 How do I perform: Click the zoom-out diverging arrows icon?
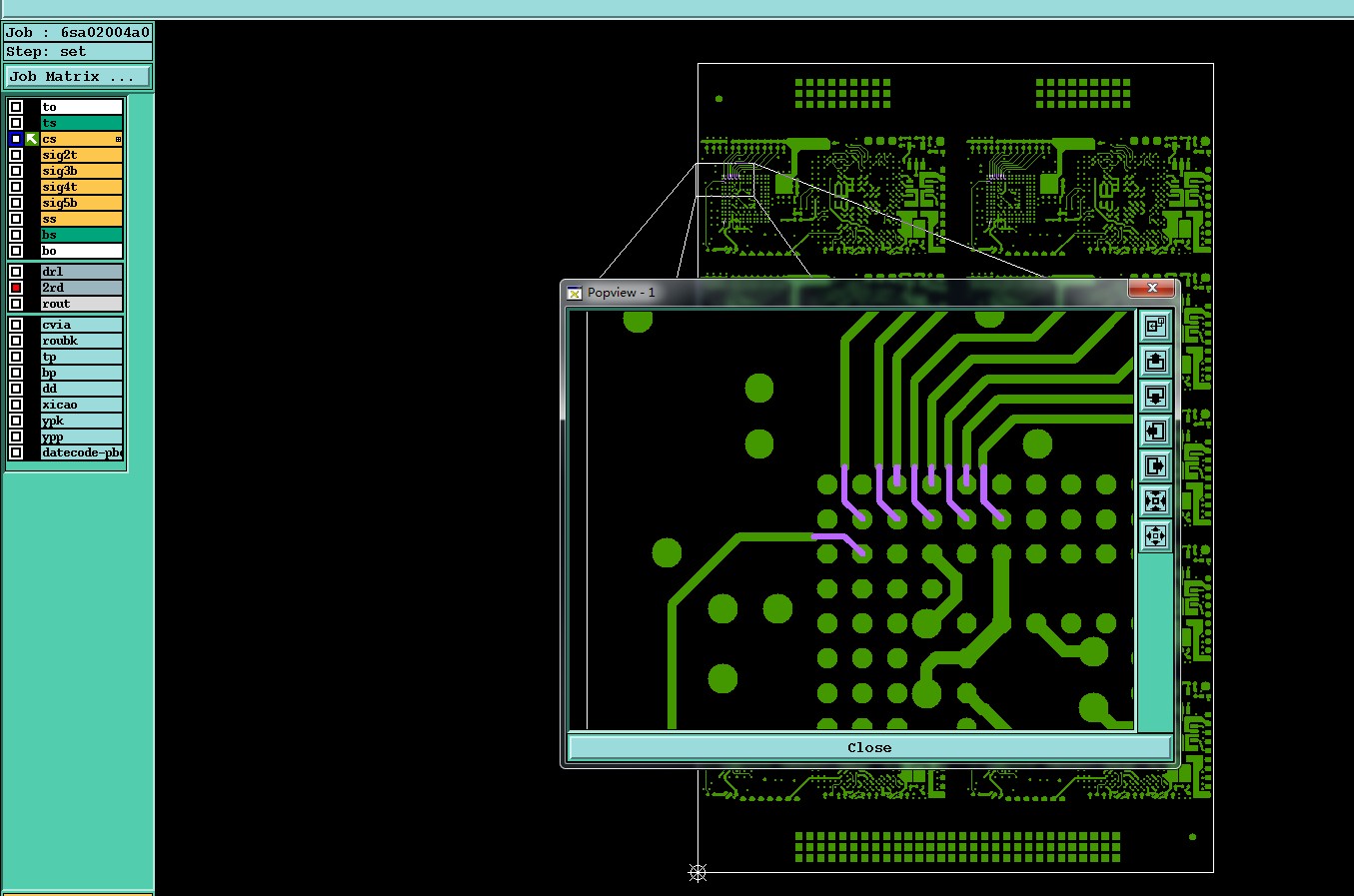(1155, 535)
